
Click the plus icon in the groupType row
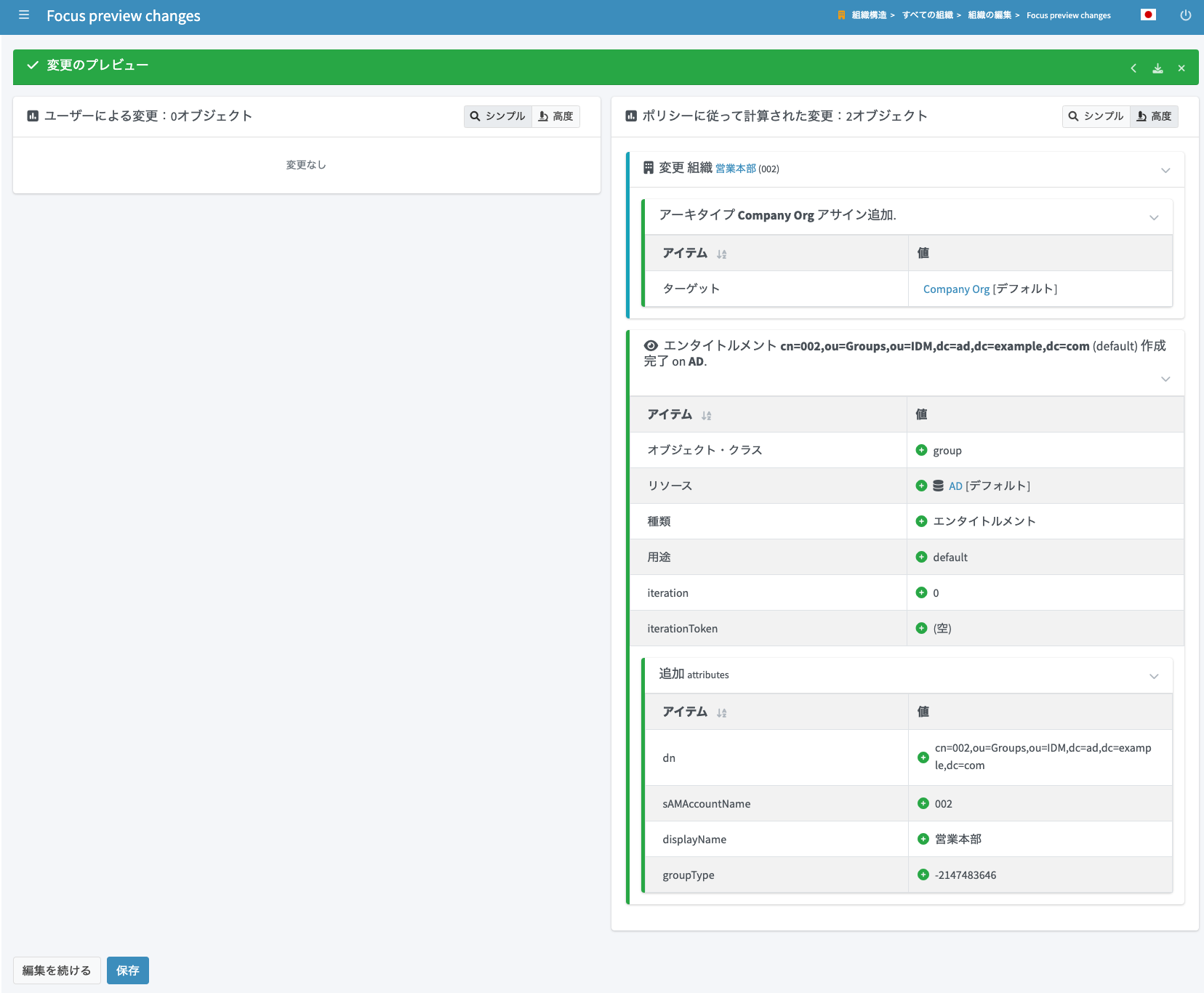click(x=923, y=875)
